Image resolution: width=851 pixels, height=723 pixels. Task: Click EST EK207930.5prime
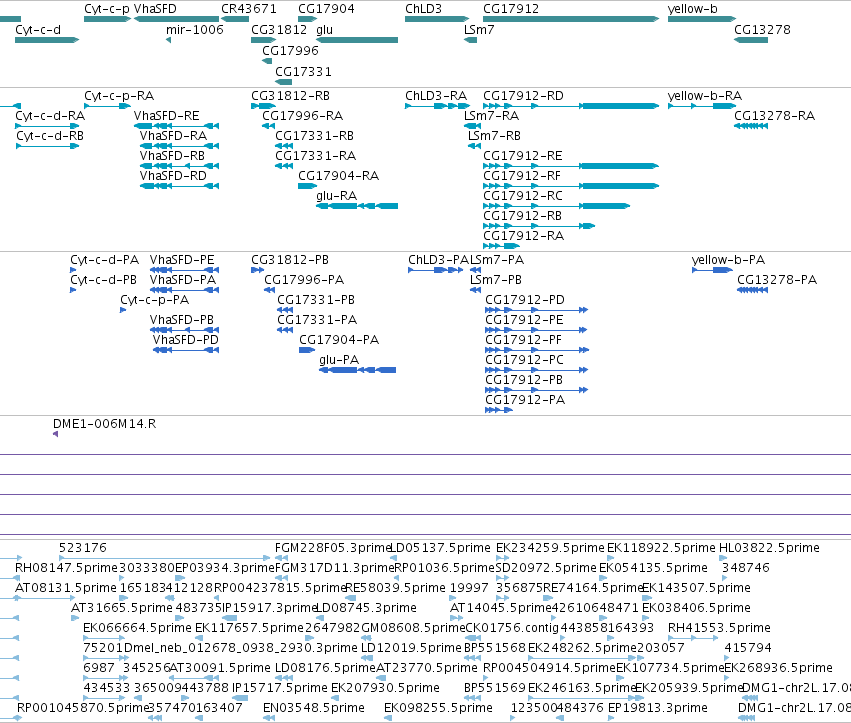click(385, 688)
